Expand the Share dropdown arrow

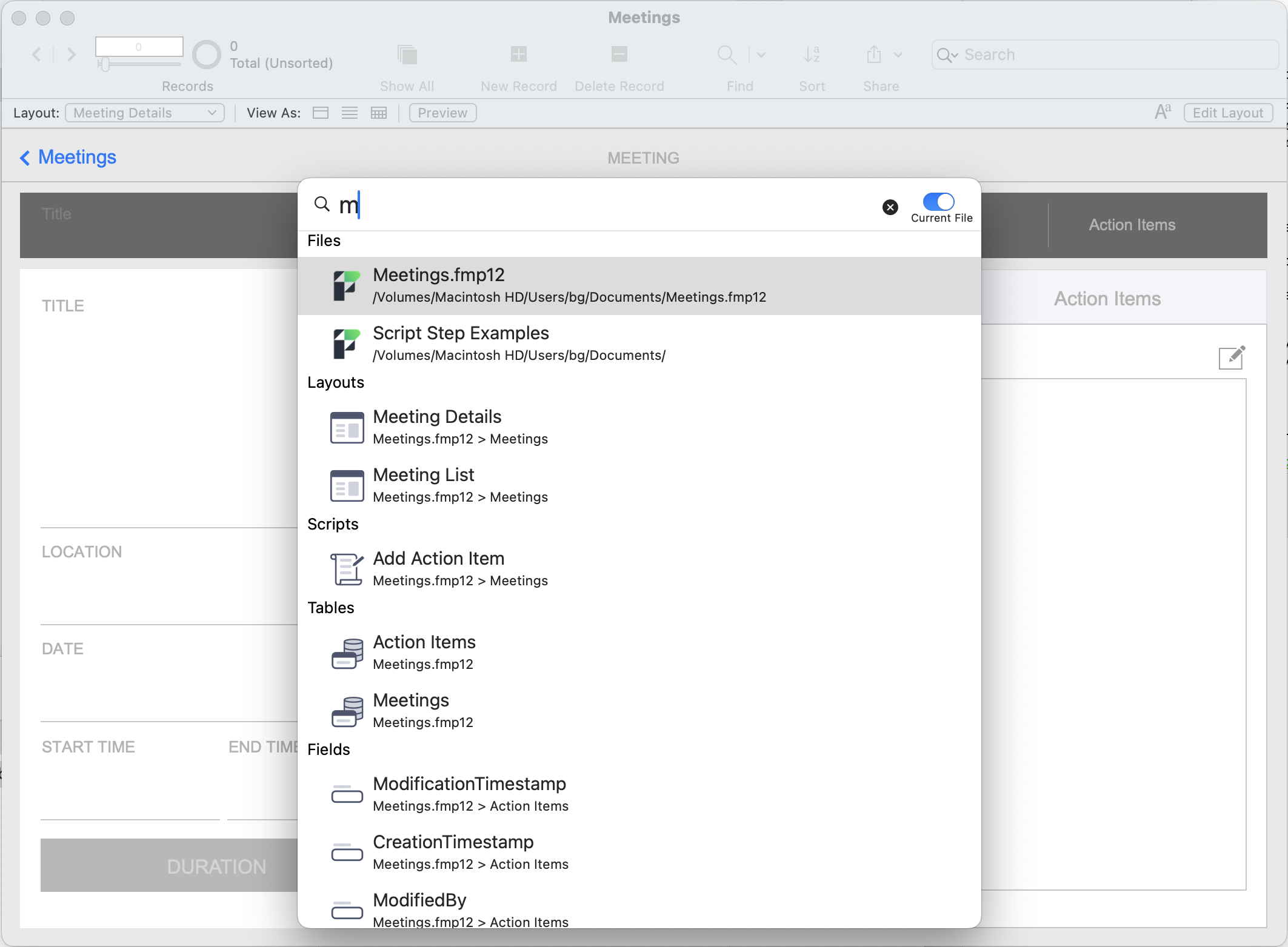click(898, 55)
